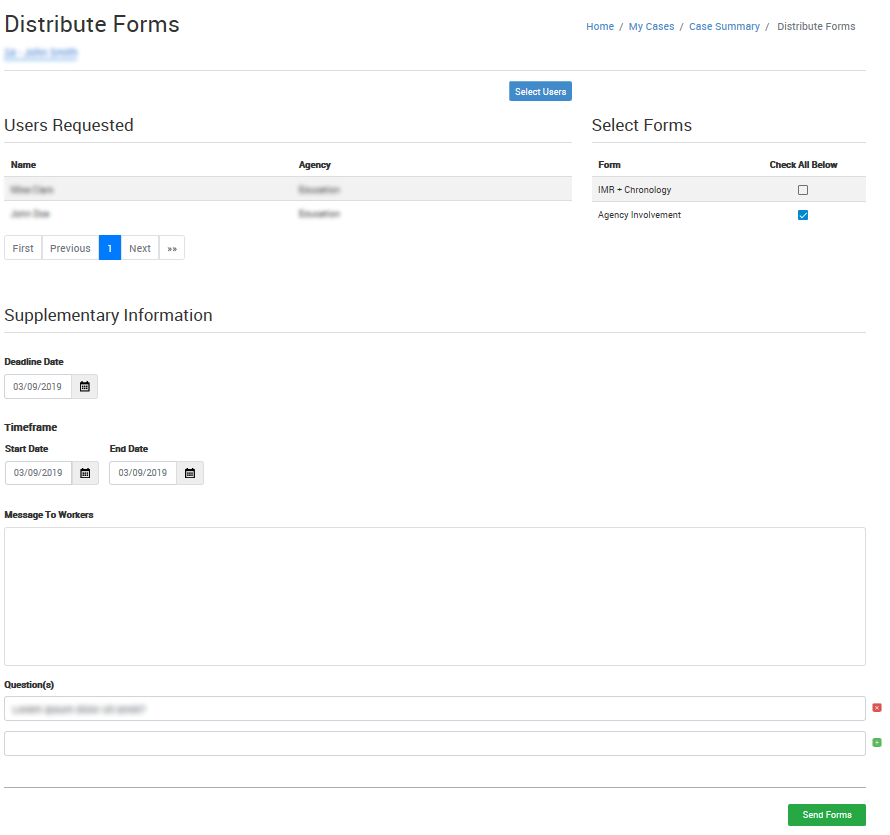The width and height of the screenshot is (890, 835).
Task: Click in the Message To Workers textarea
Action: pos(435,597)
